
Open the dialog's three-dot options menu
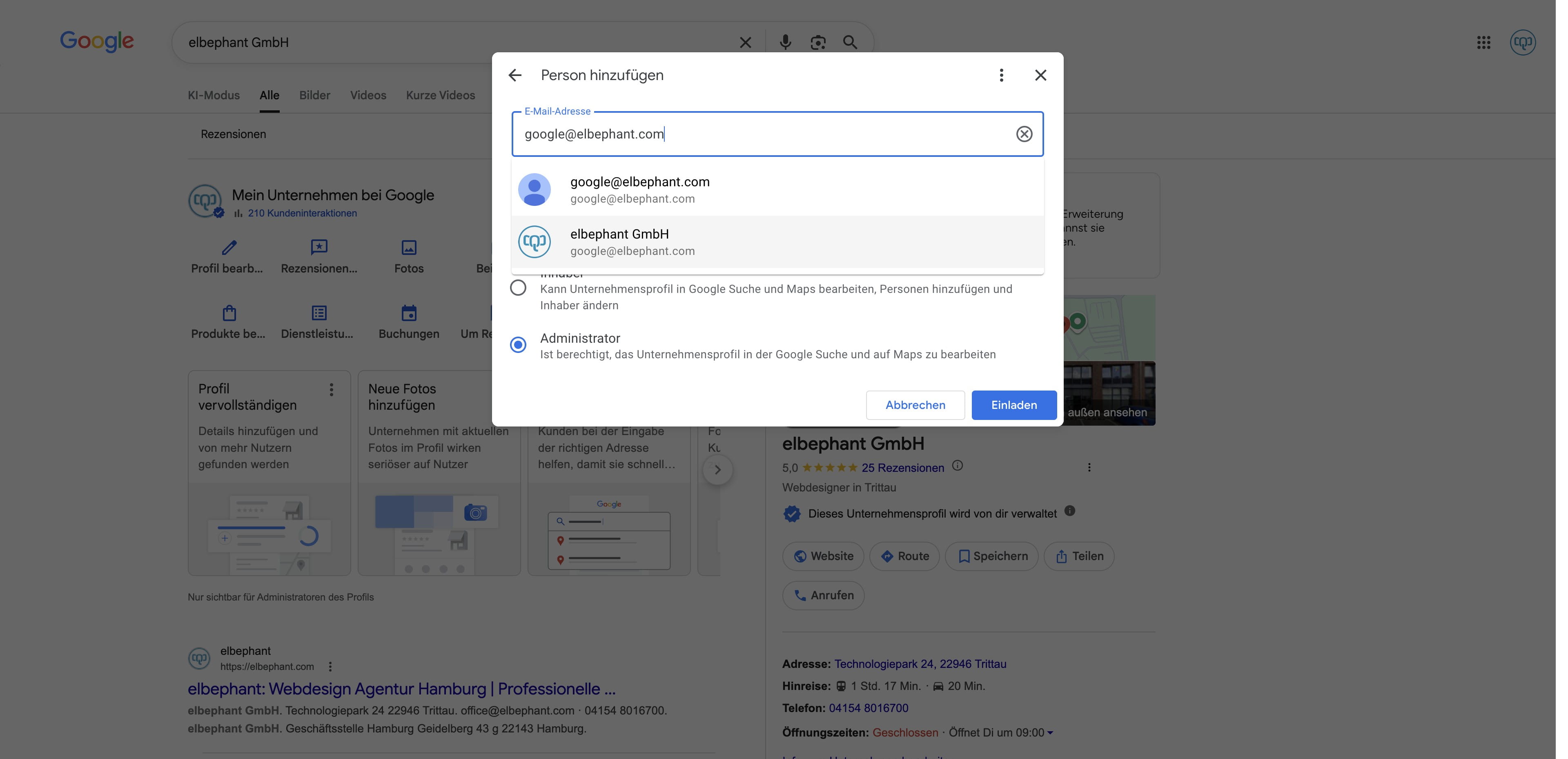1001,75
